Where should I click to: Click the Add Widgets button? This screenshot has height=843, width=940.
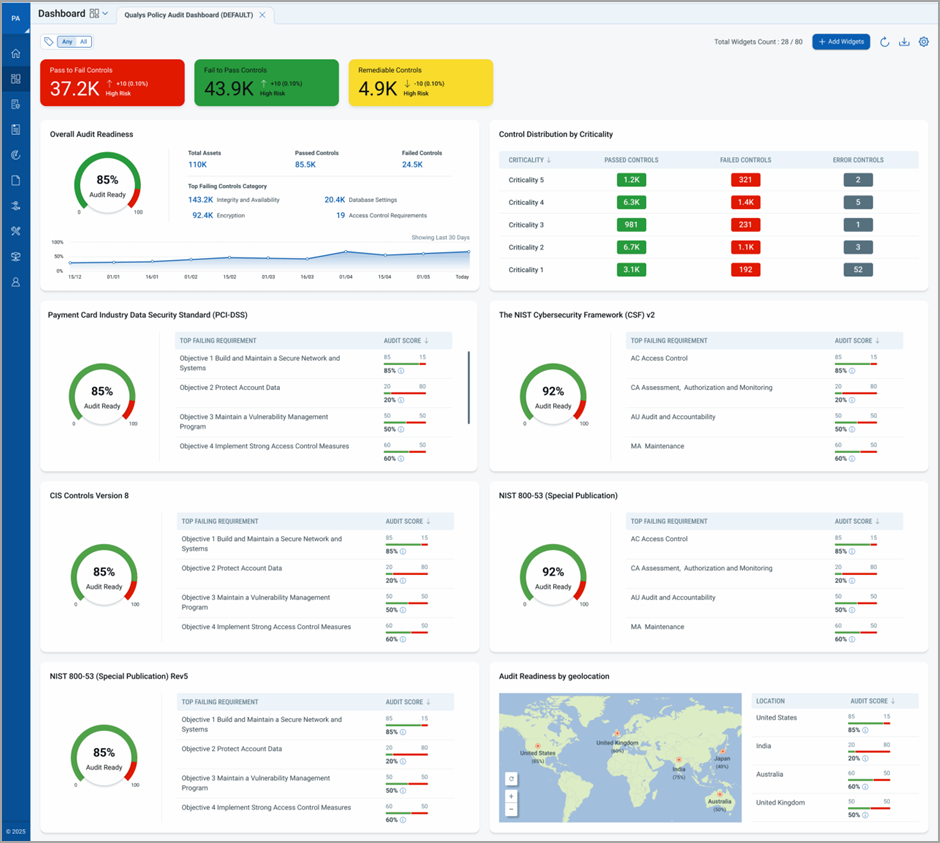[x=840, y=42]
